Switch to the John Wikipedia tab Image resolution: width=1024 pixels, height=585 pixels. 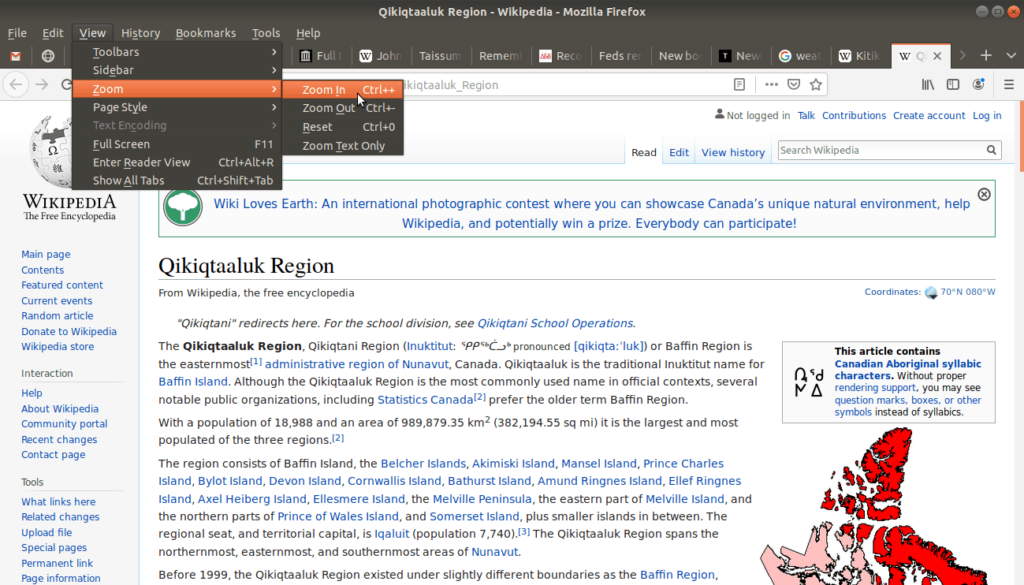[380, 56]
